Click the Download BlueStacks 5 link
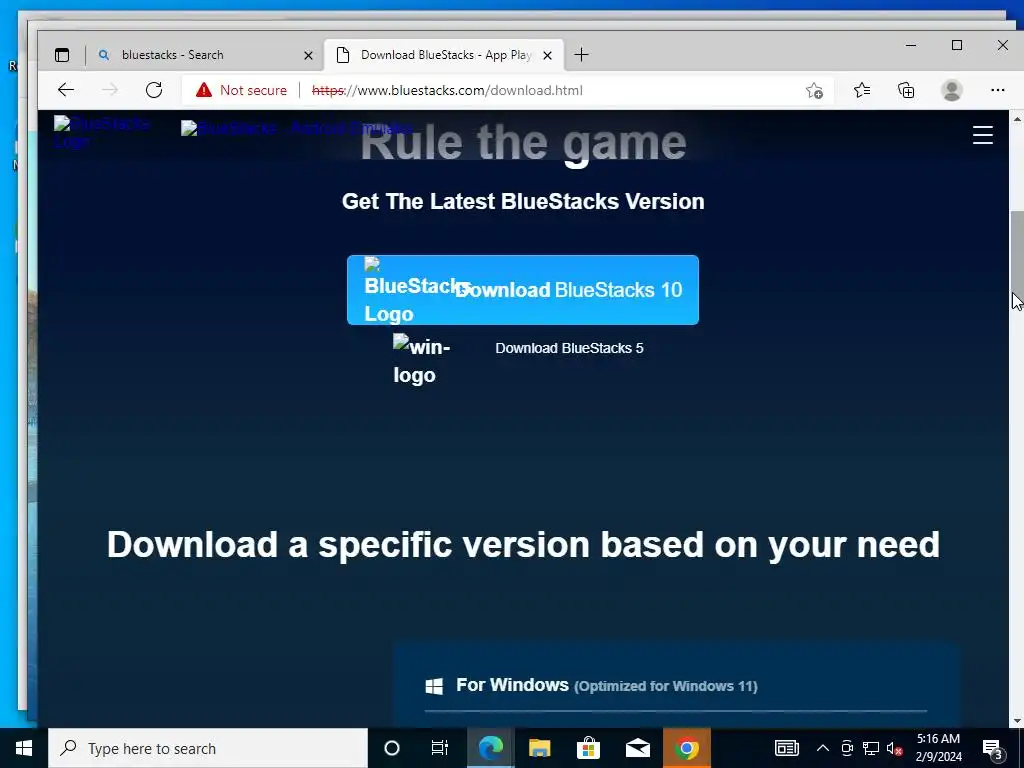This screenshot has width=1024, height=768. tap(569, 348)
